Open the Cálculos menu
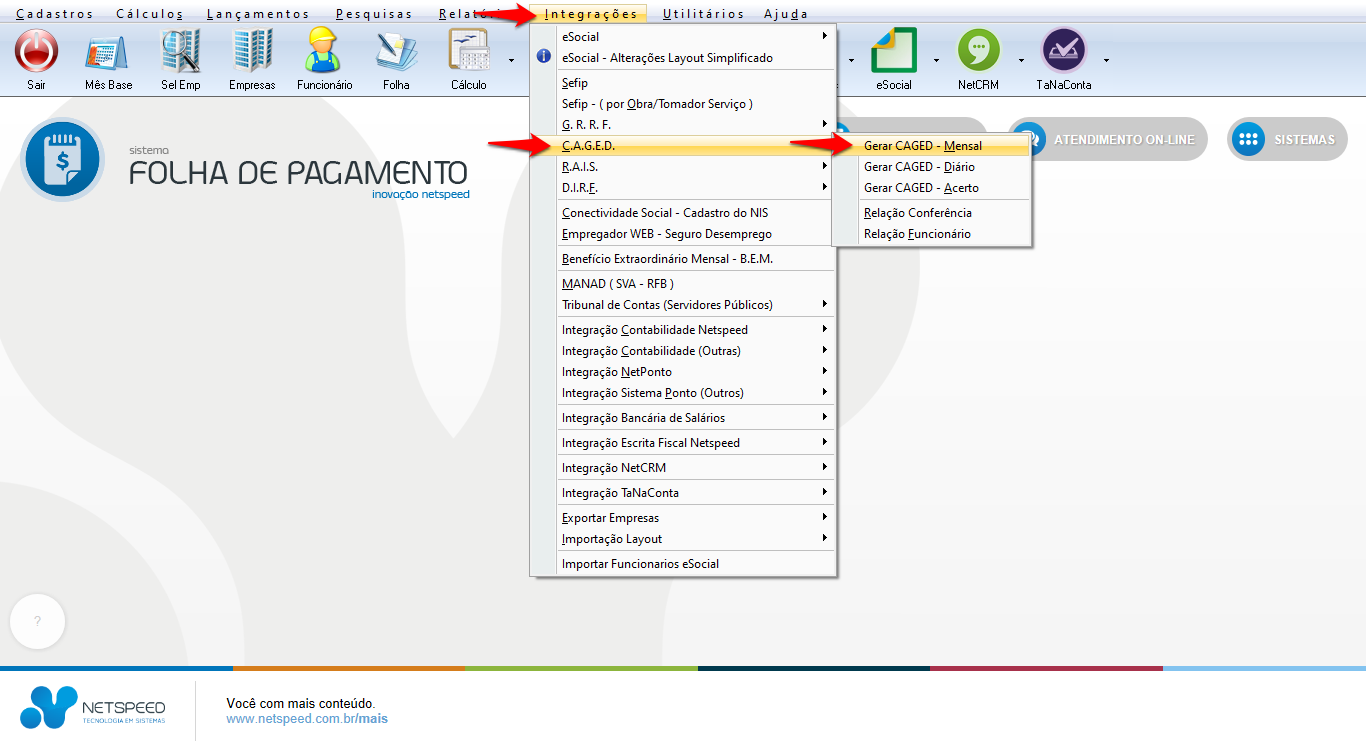 coord(150,14)
